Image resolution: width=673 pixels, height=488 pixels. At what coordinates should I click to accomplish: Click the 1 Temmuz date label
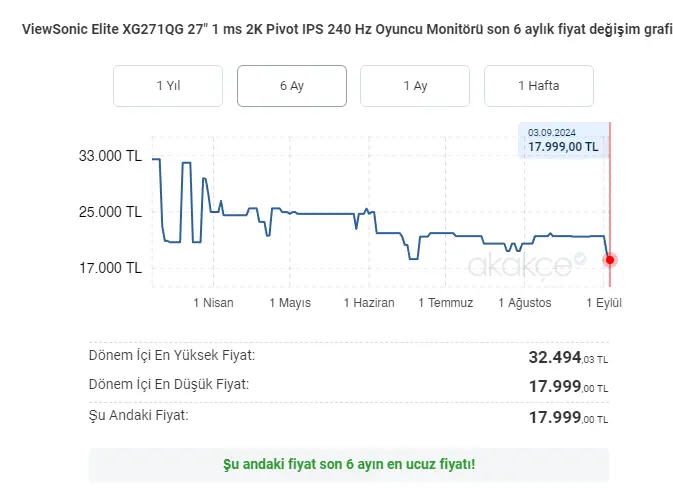[446, 303]
